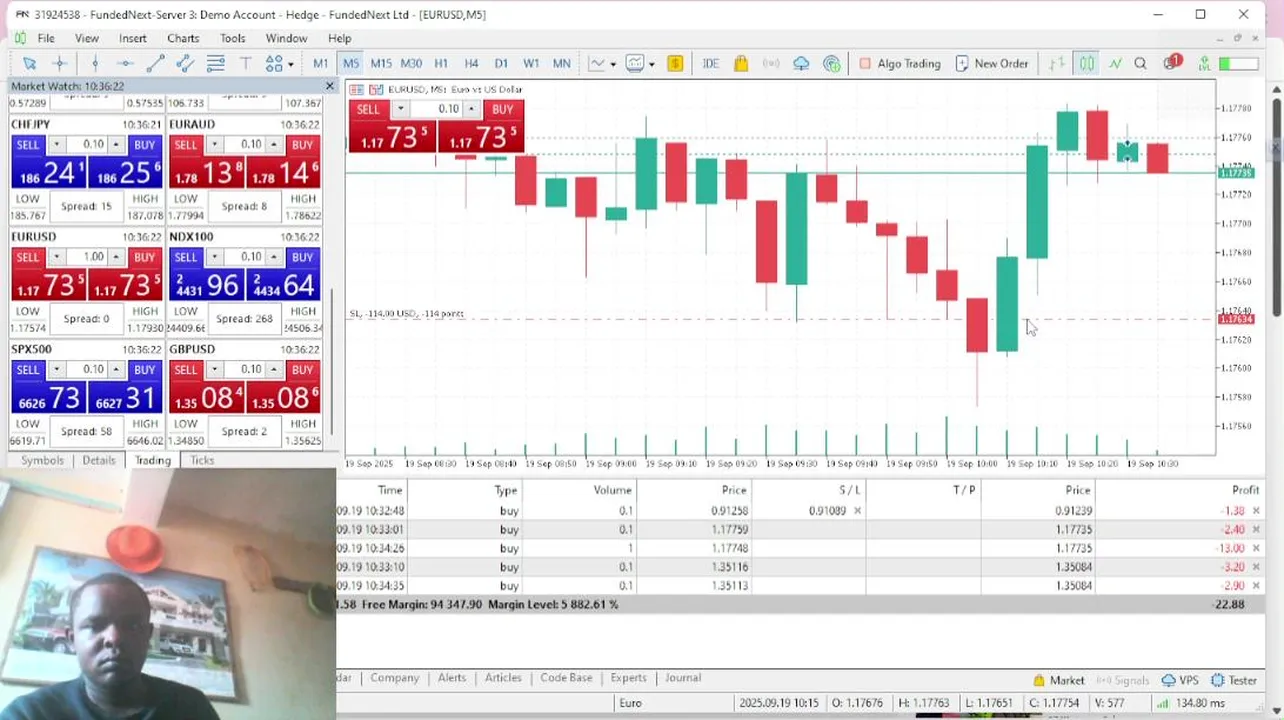Draw a horizontal line on chart

pyautogui.click(x=125, y=63)
